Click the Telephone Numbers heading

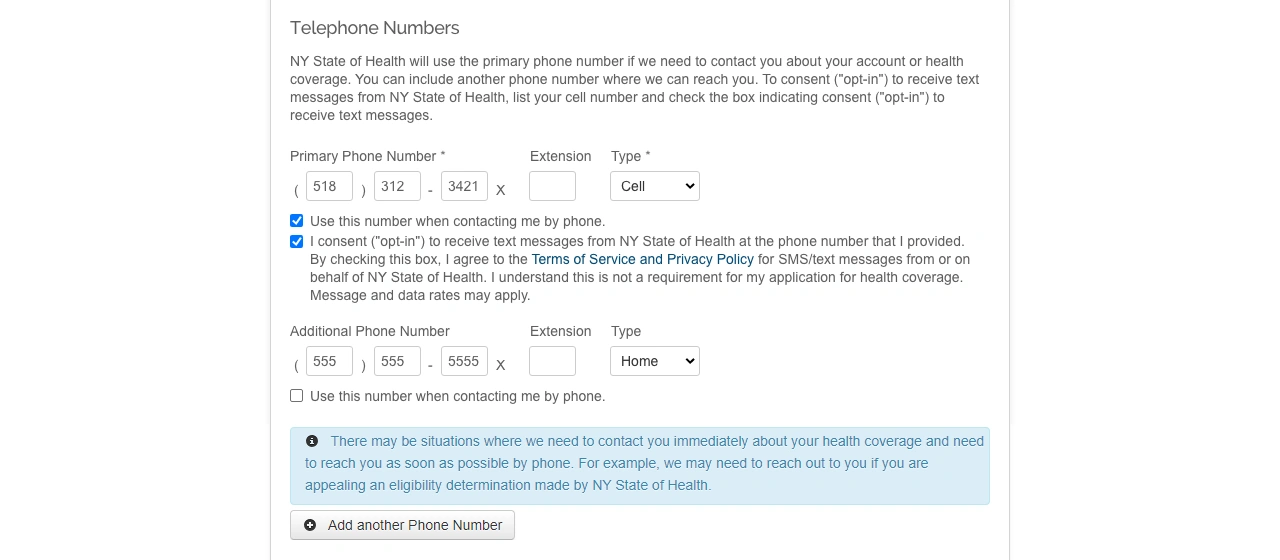(374, 28)
